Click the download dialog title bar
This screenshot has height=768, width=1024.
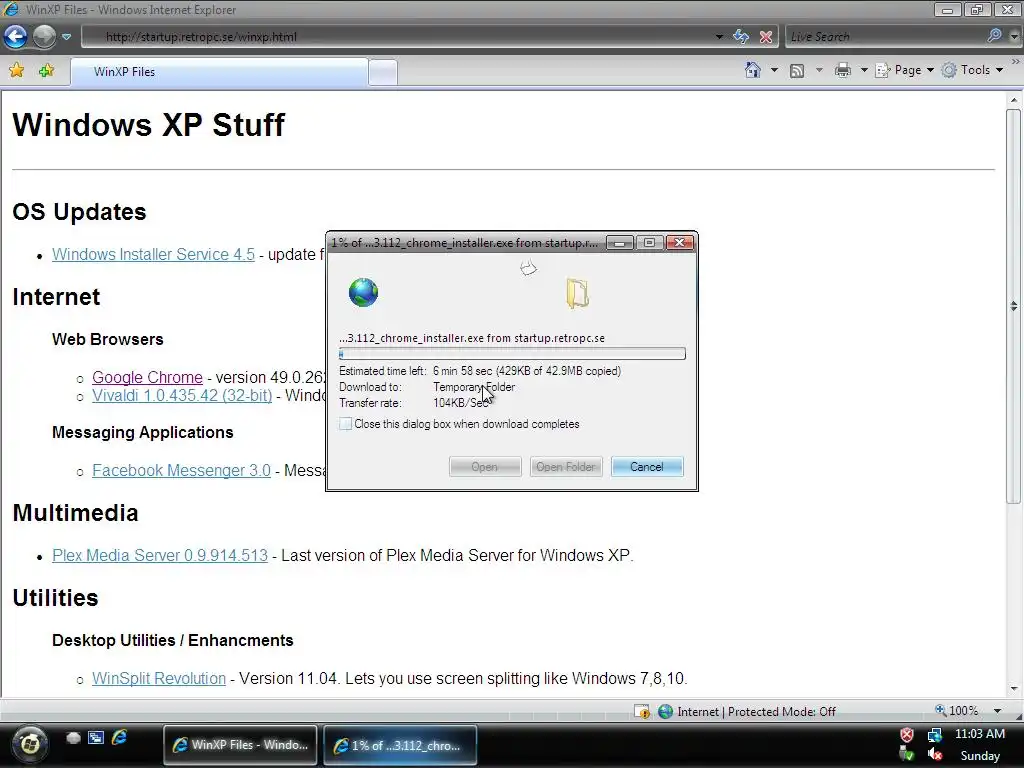(465, 243)
